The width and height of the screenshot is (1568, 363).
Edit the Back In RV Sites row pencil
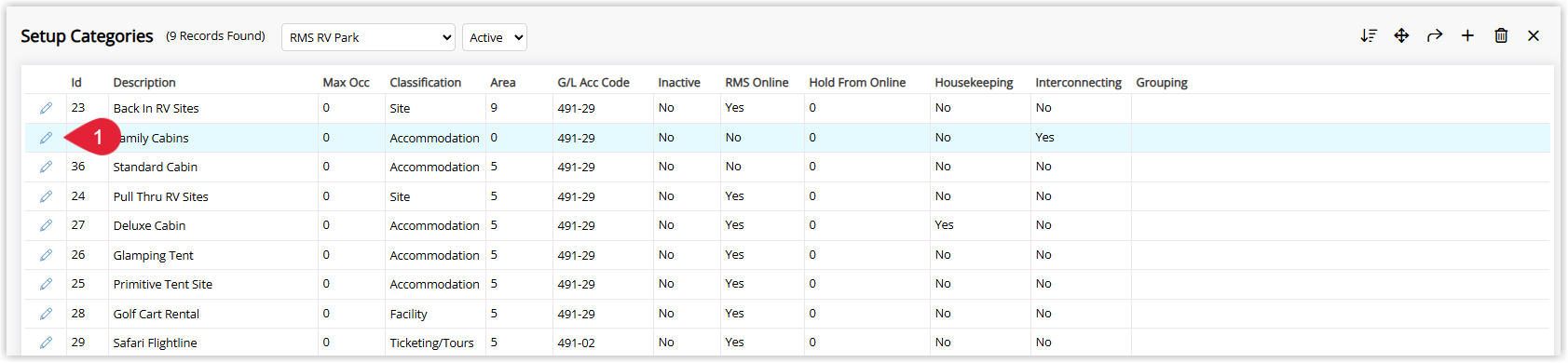[46, 108]
